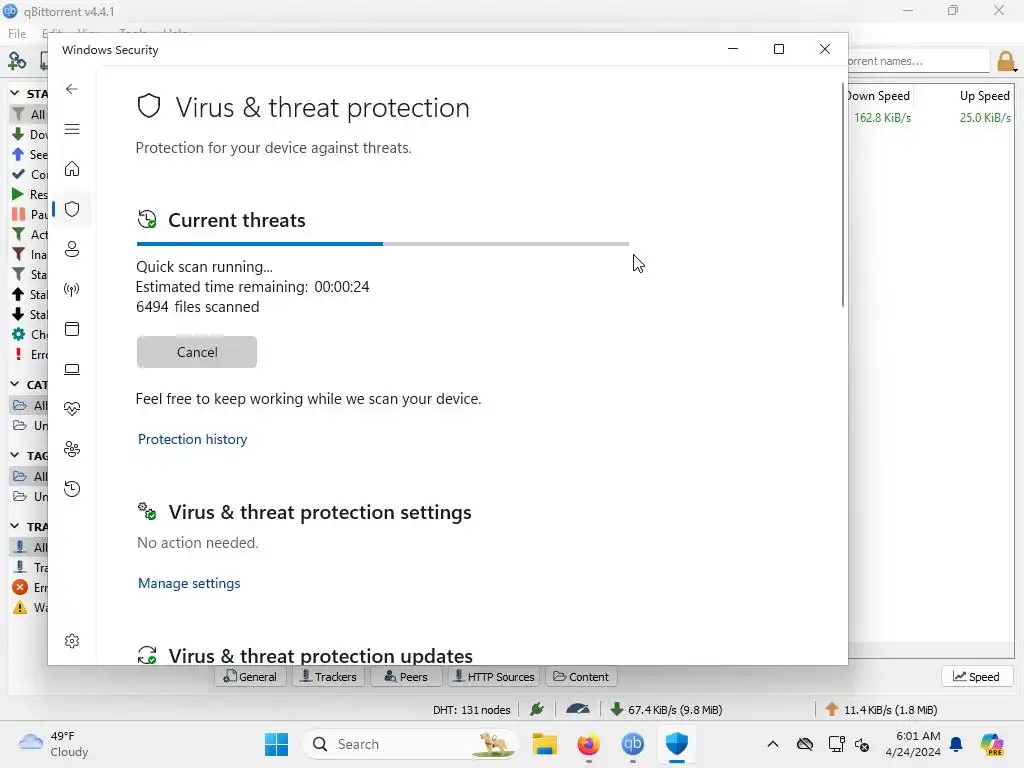
Task: Open Account protection person icon
Action: (x=72, y=249)
